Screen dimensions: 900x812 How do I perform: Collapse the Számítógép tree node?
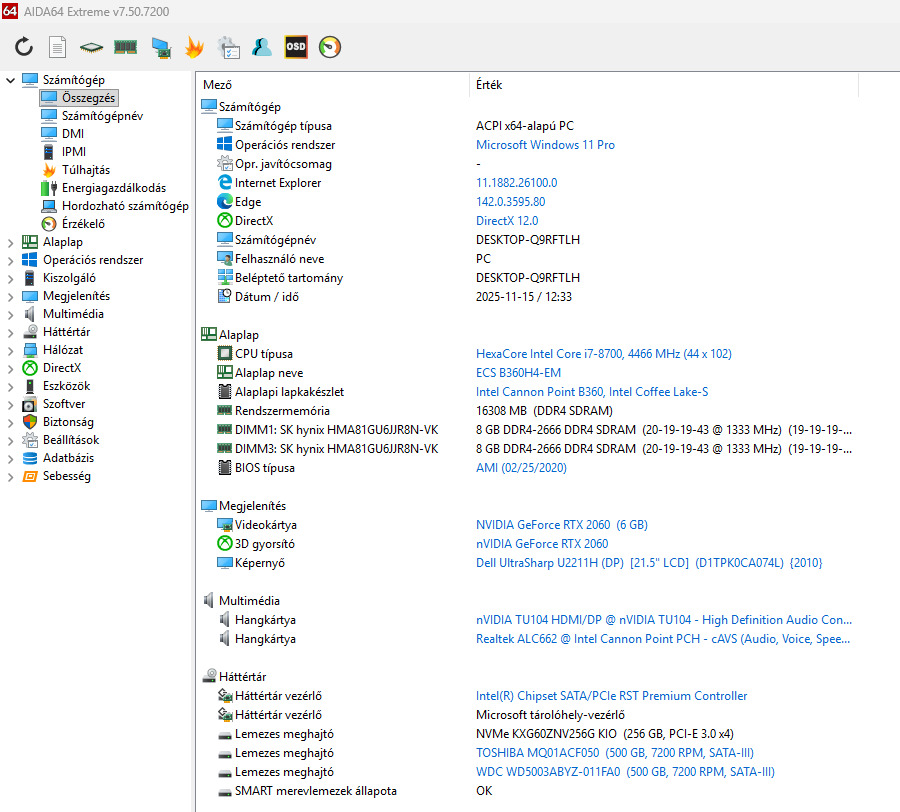[10, 80]
